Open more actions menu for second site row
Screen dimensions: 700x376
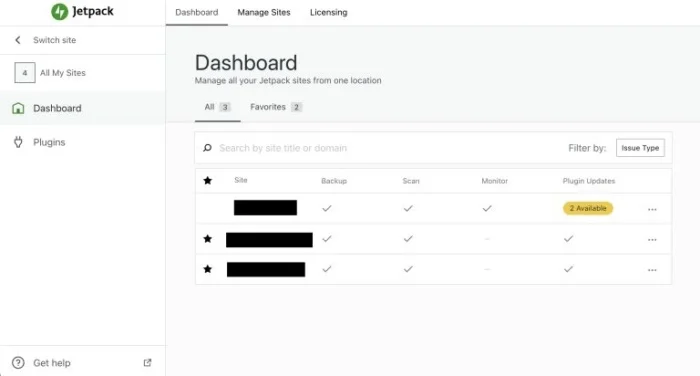coord(652,240)
